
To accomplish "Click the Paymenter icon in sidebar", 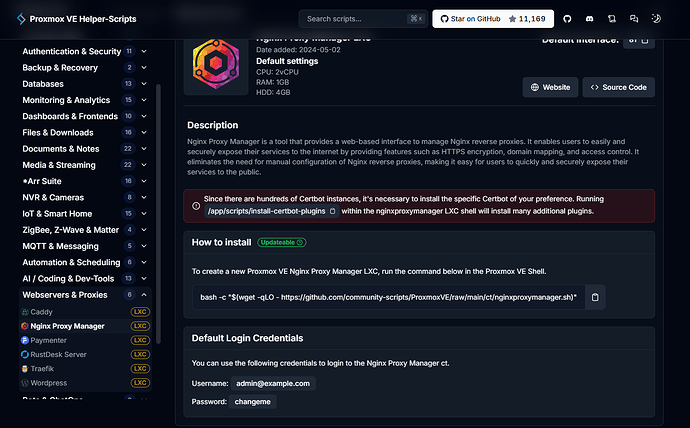I will coord(25,340).
